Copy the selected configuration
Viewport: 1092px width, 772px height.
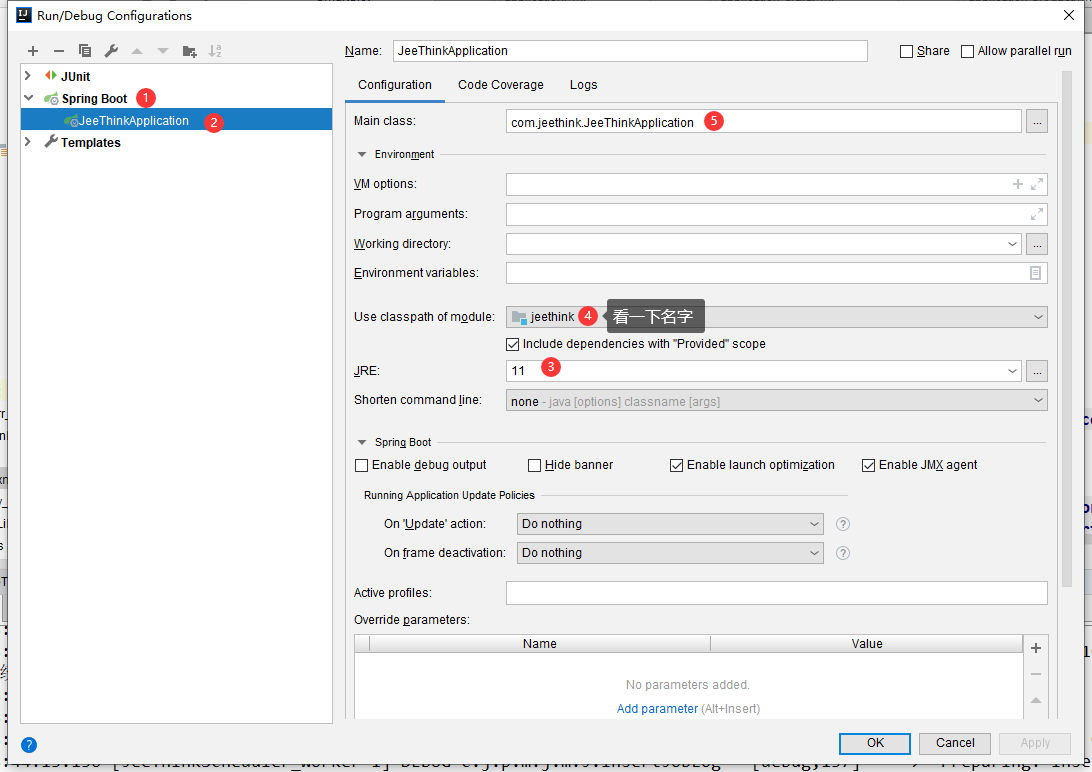click(x=85, y=51)
